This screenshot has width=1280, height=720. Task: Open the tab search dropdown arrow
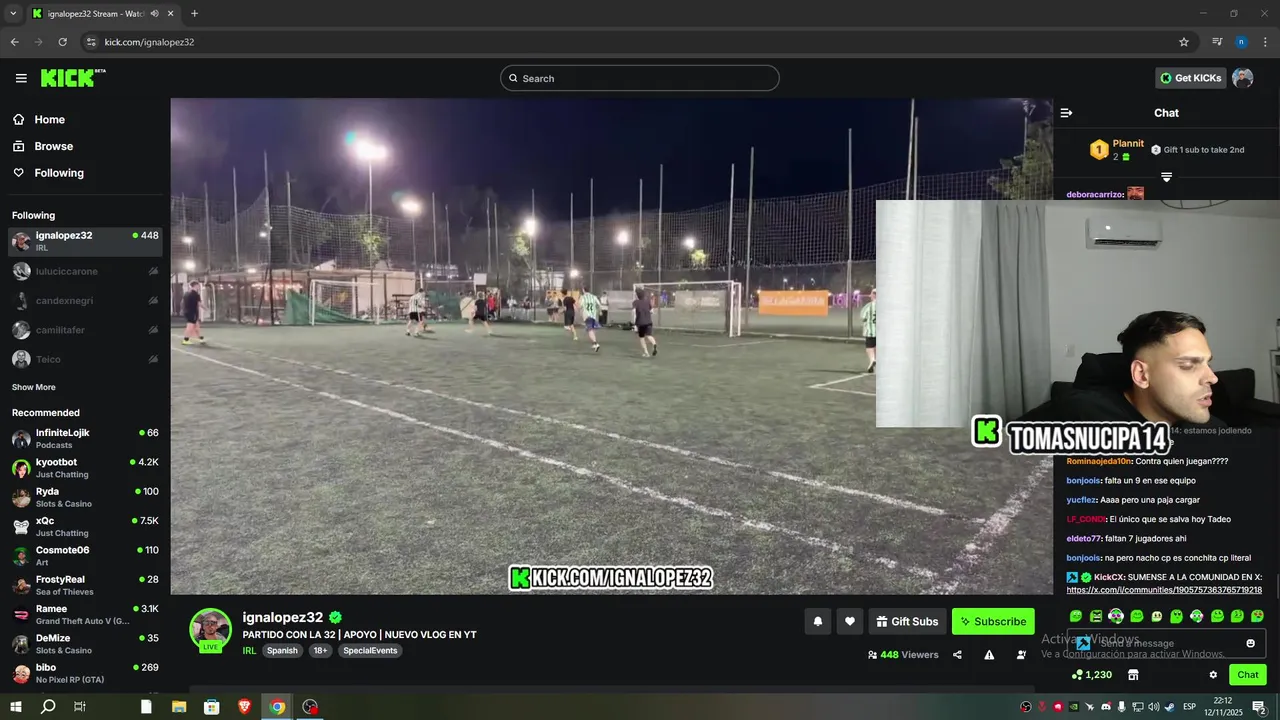point(13,14)
